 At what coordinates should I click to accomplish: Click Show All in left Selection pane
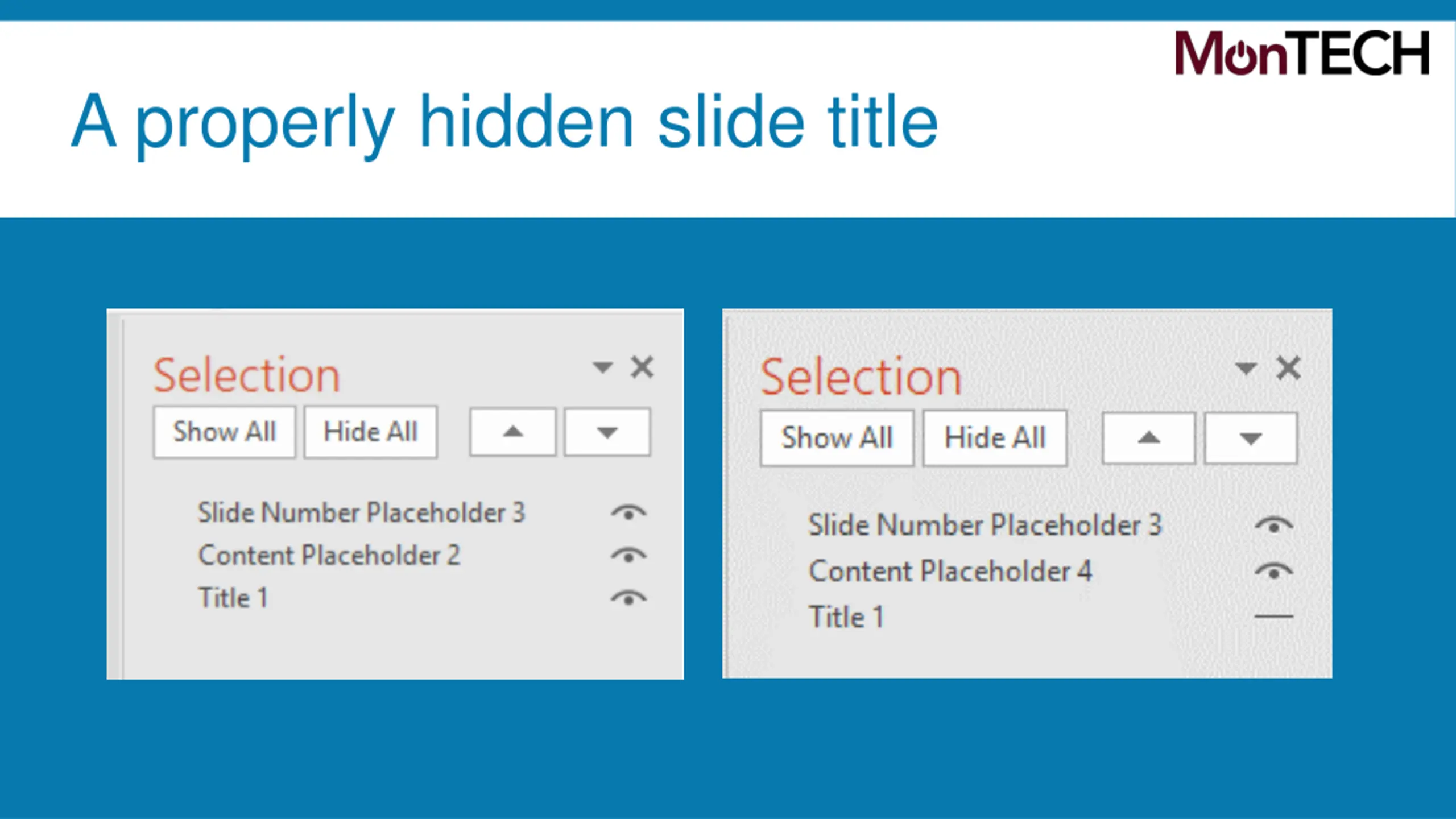224,432
